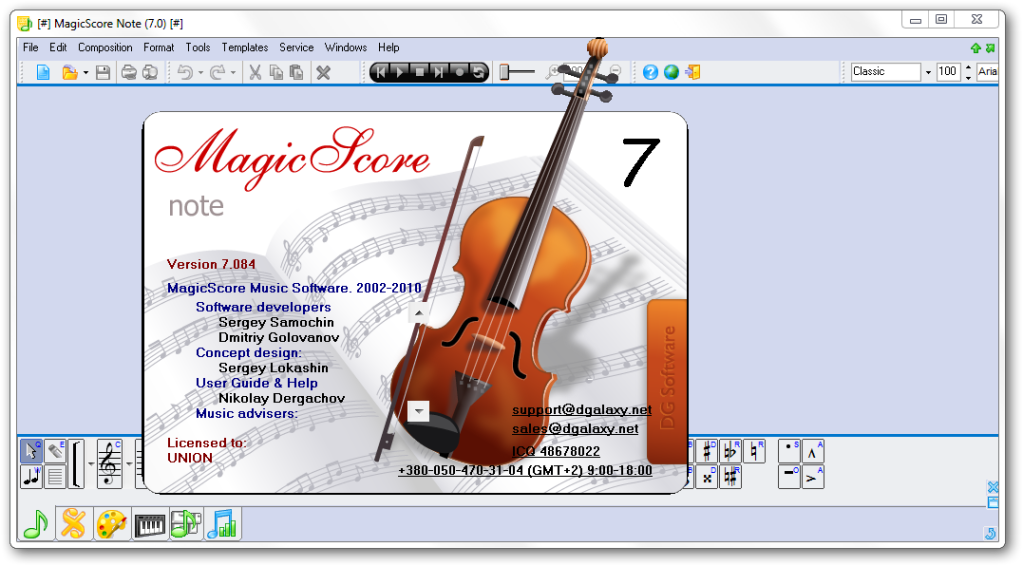
Task: Open the File menu
Action: (x=31, y=48)
